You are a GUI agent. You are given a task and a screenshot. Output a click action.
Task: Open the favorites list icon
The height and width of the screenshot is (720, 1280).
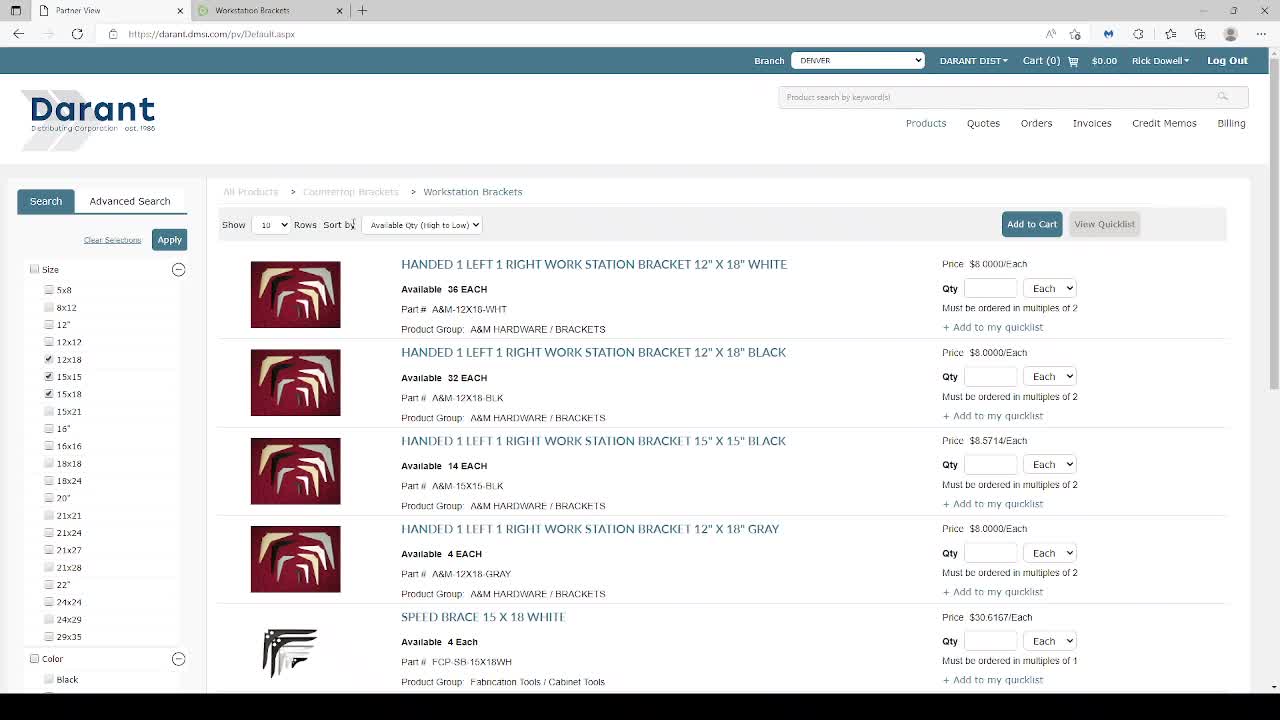point(1171,34)
